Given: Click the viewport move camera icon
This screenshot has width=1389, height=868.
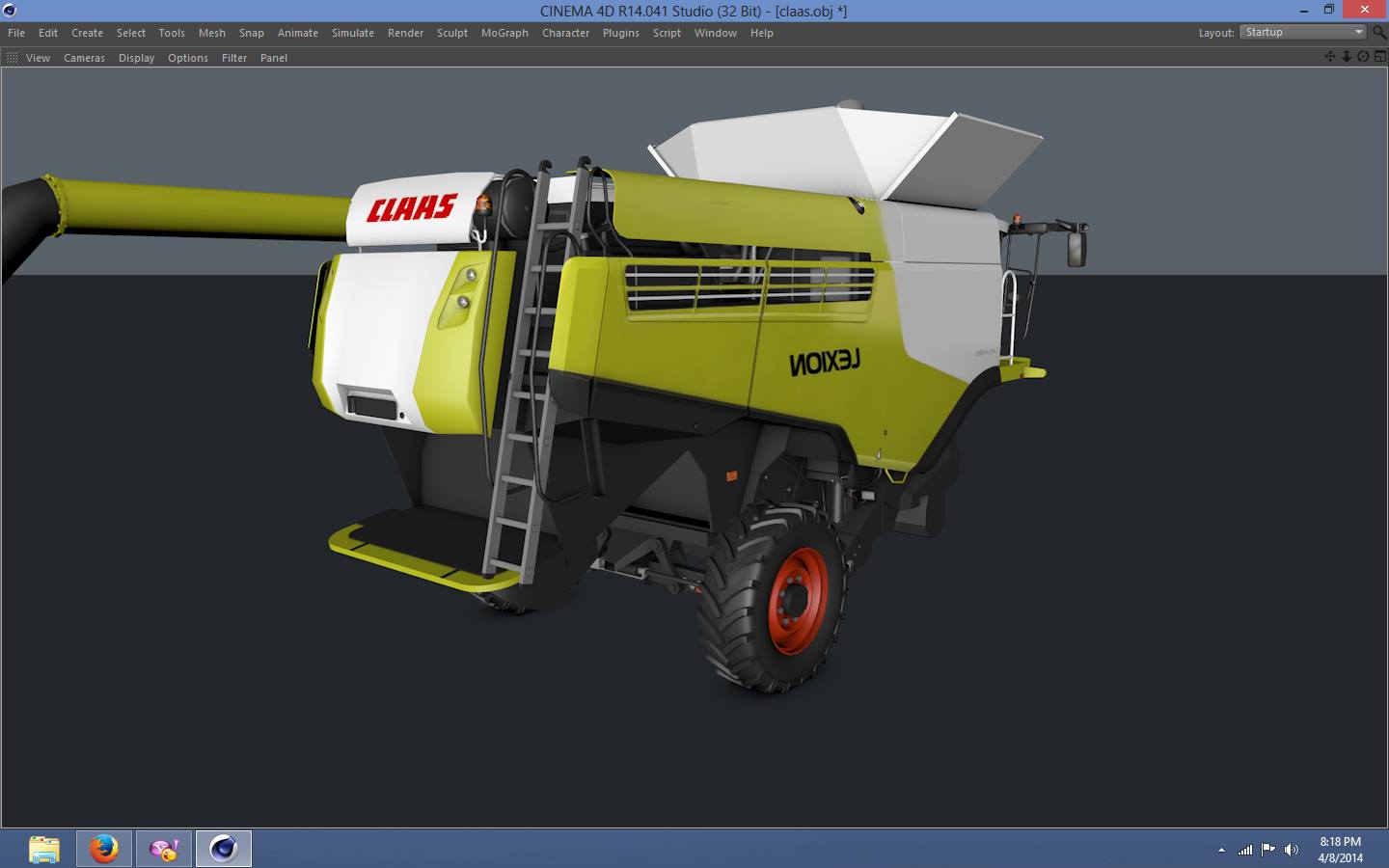Looking at the screenshot, I should pos(1330,57).
